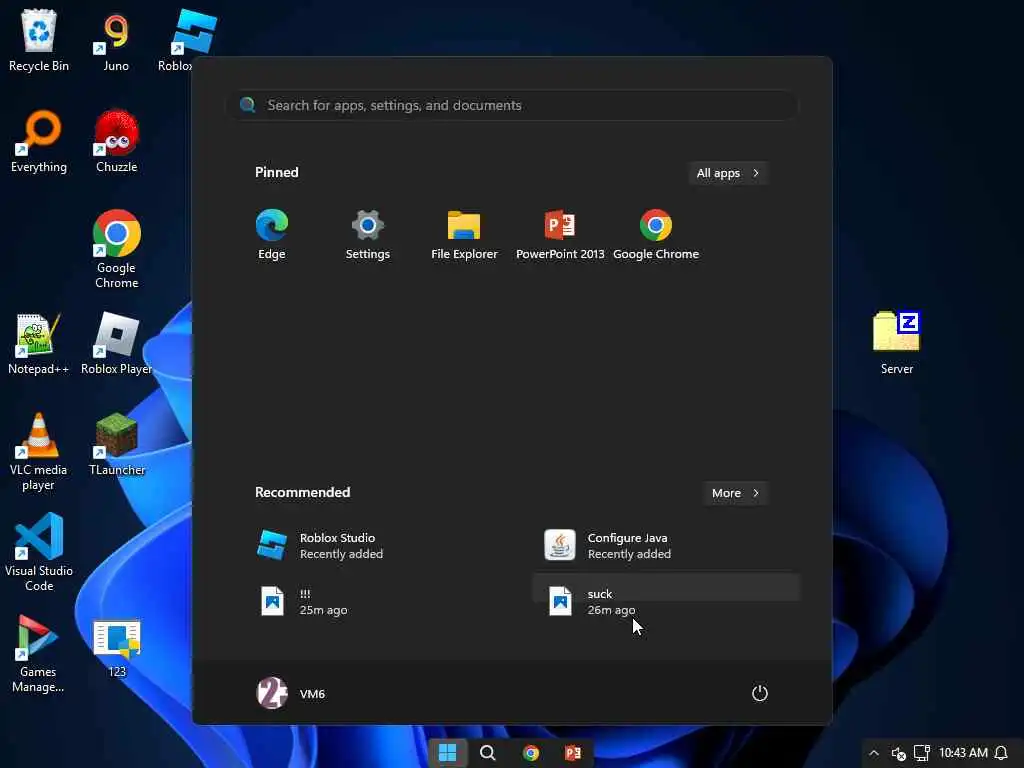Expand More recommended items
Viewport: 1024px width, 768px height.
[735, 493]
